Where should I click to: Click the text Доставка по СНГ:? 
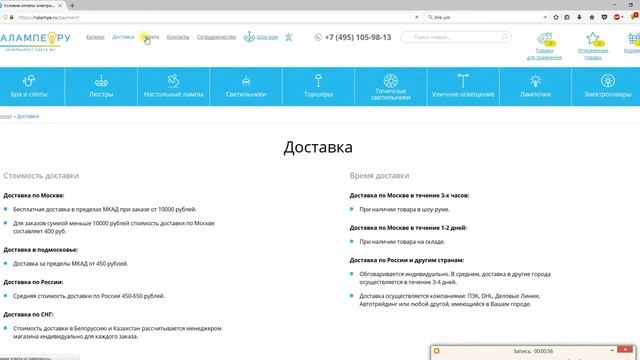(x=28, y=315)
